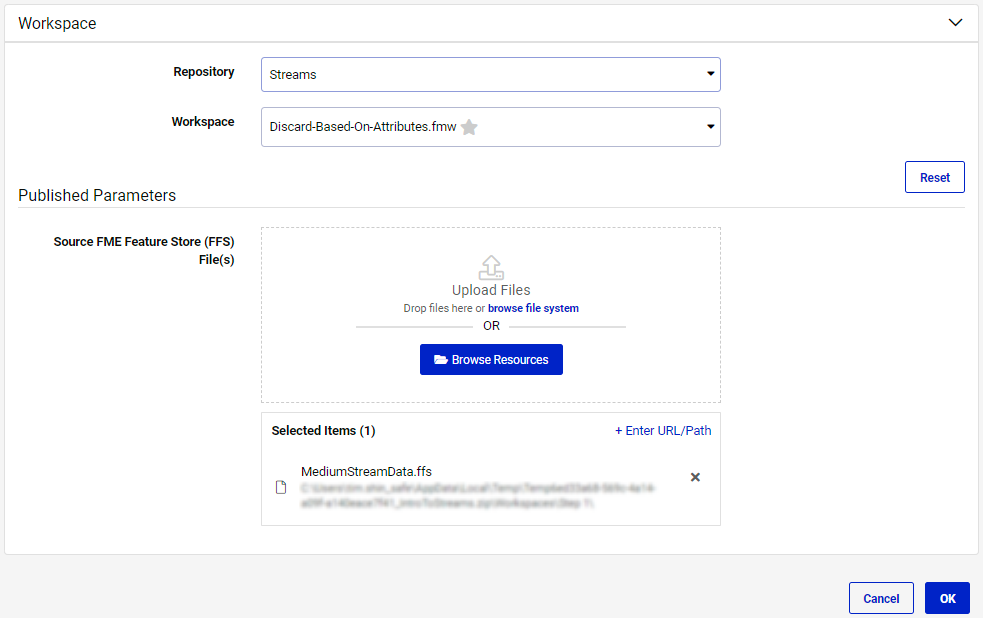
Task: Click the Browse Resources button
Action: (491, 359)
